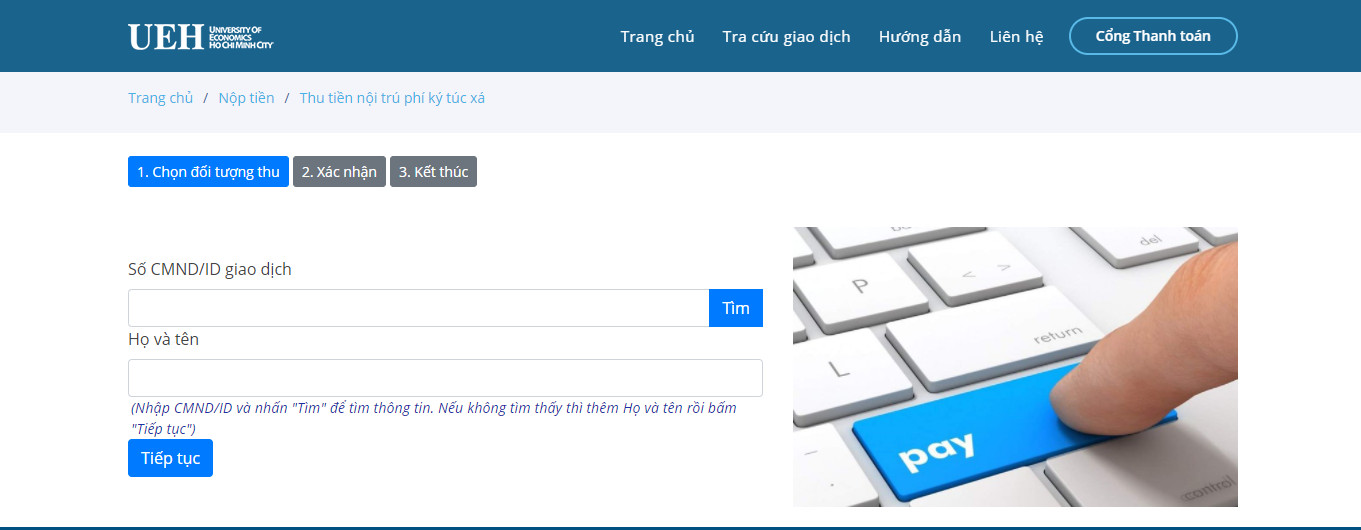Click Thu tiền nội trú phí ký túc xá breadcrumb

(x=392, y=98)
